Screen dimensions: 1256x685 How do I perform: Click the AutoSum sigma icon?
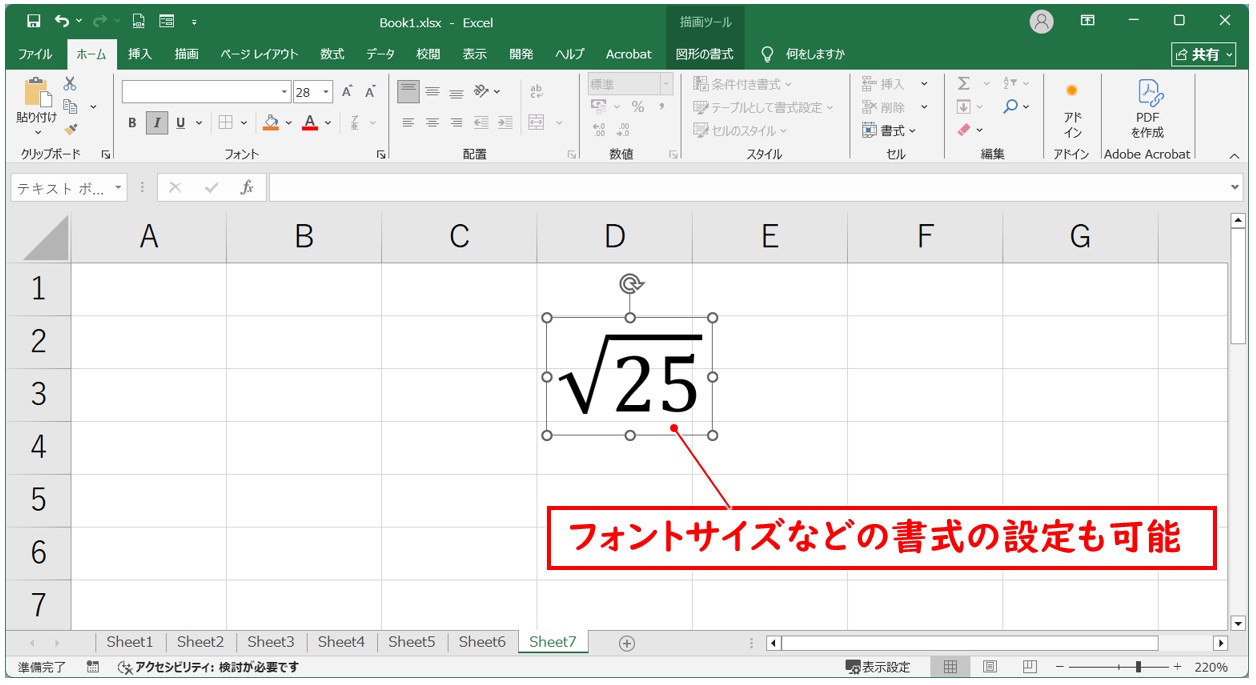click(x=963, y=84)
